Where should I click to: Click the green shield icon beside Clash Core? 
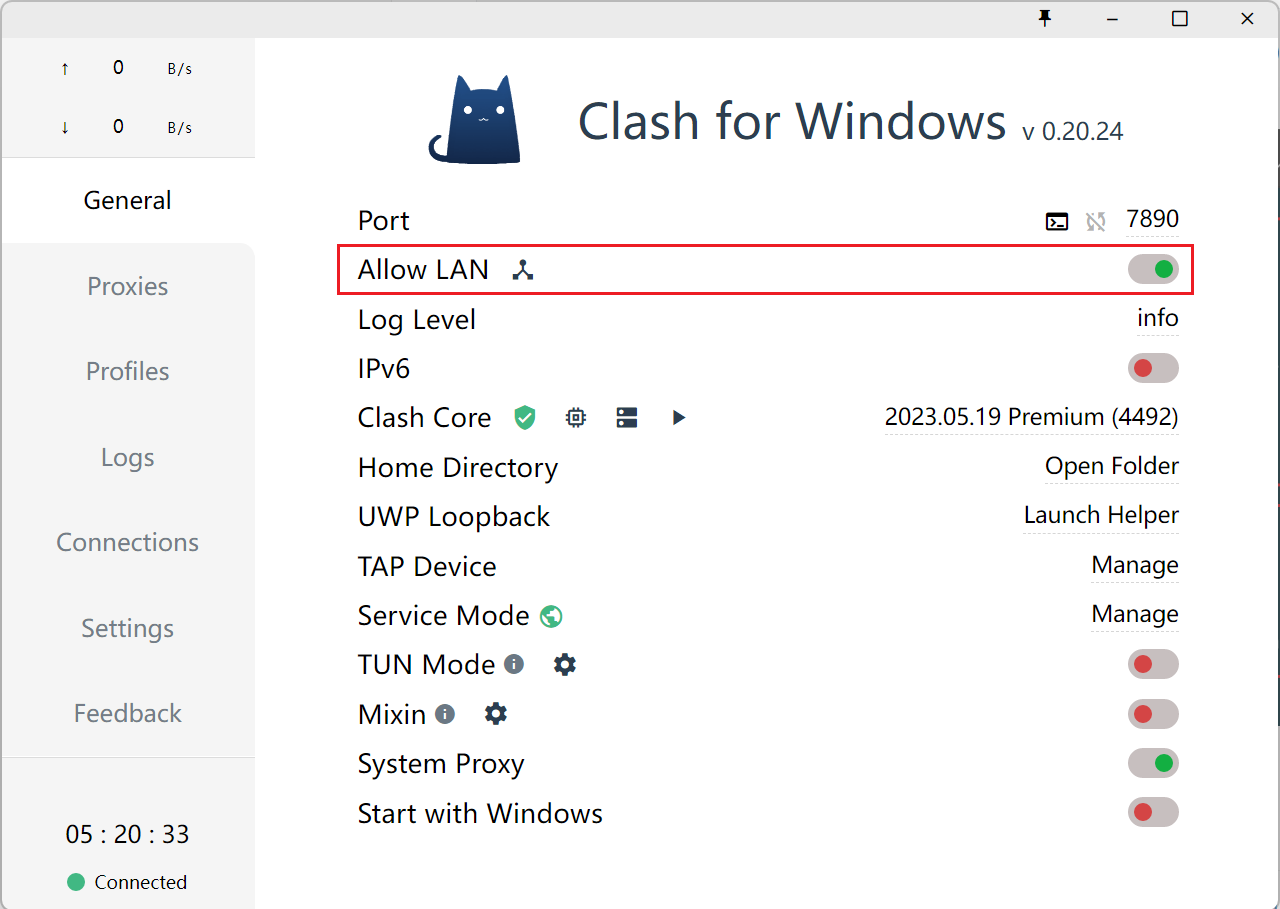525,418
